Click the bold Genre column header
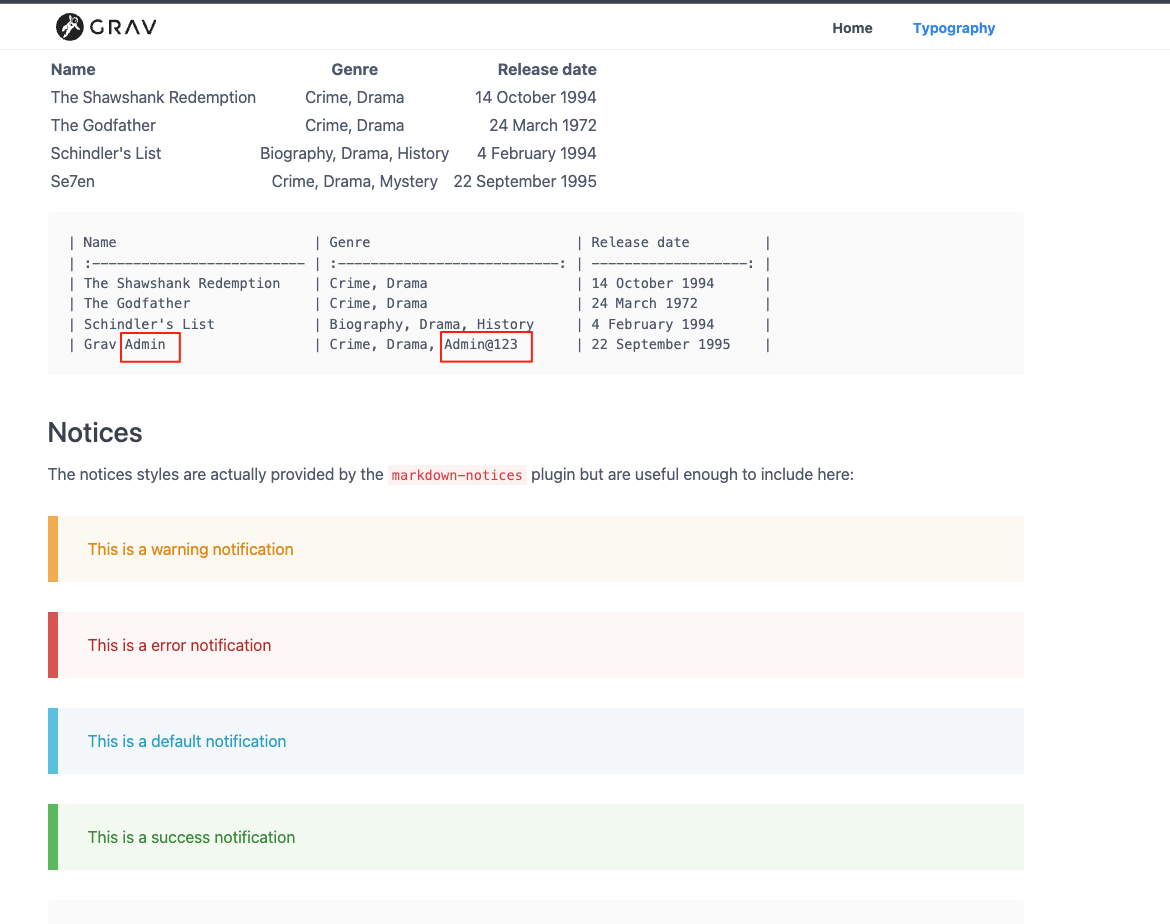 click(354, 69)
